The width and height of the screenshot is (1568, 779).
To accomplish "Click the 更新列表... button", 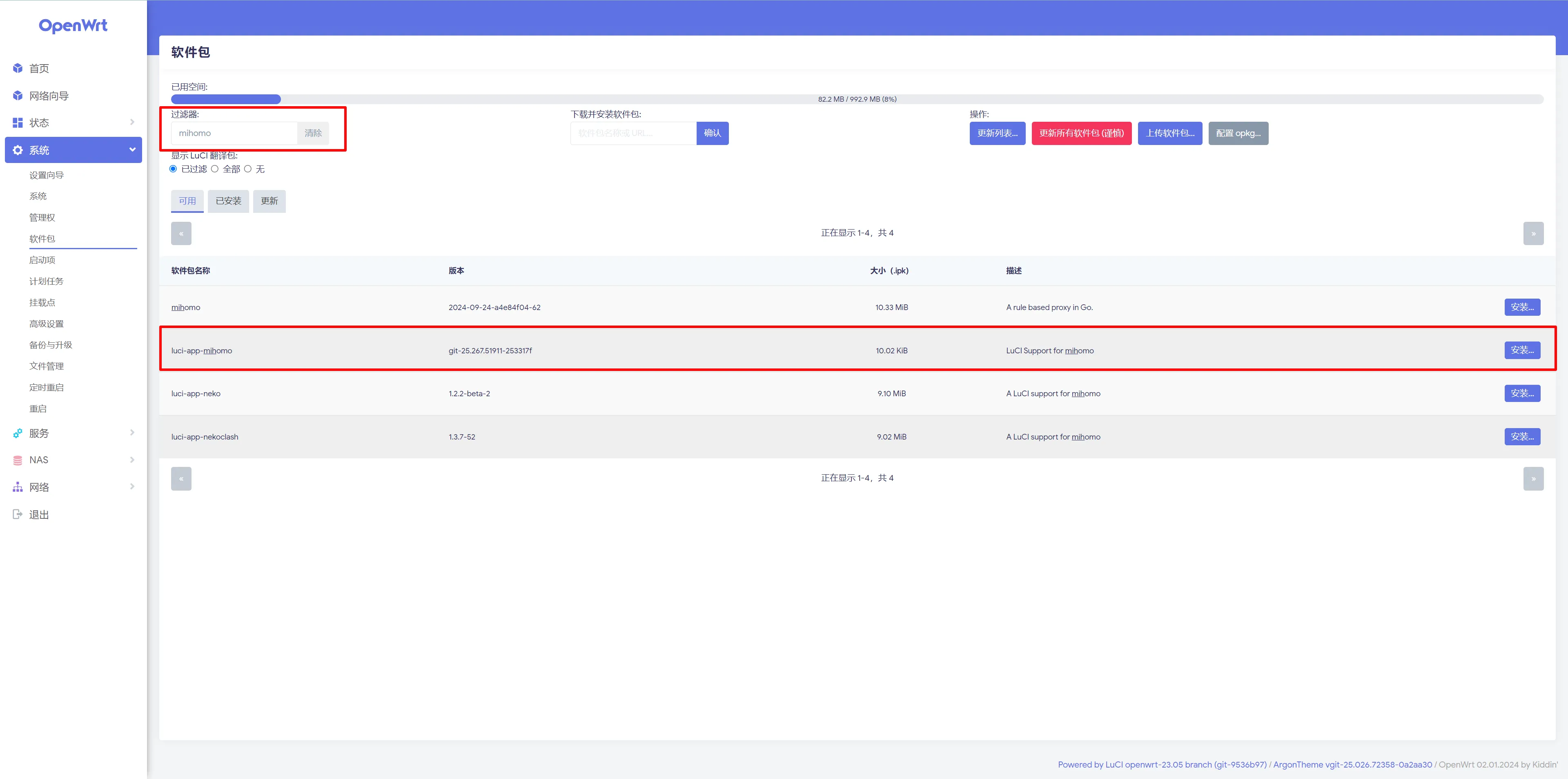I will pos(997,134).
